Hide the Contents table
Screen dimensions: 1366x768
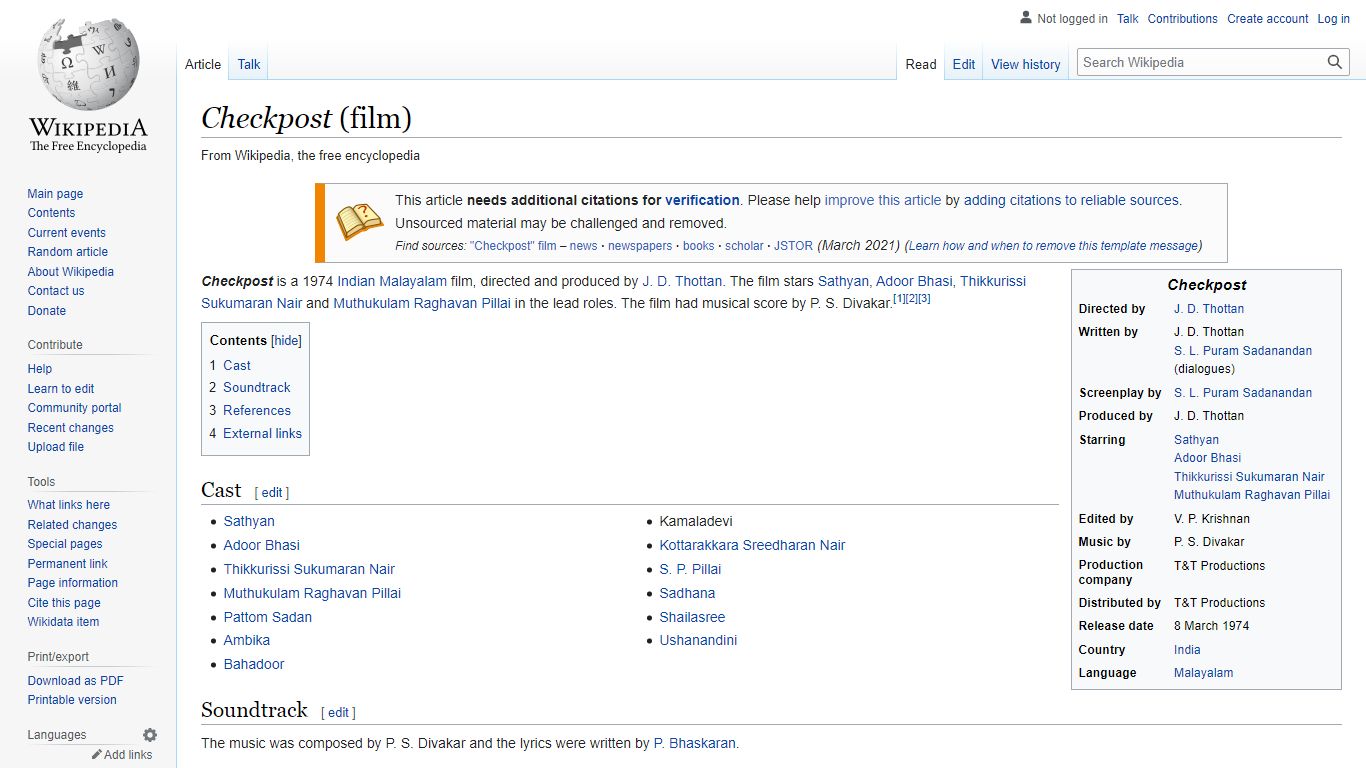[x=287, y=341]
